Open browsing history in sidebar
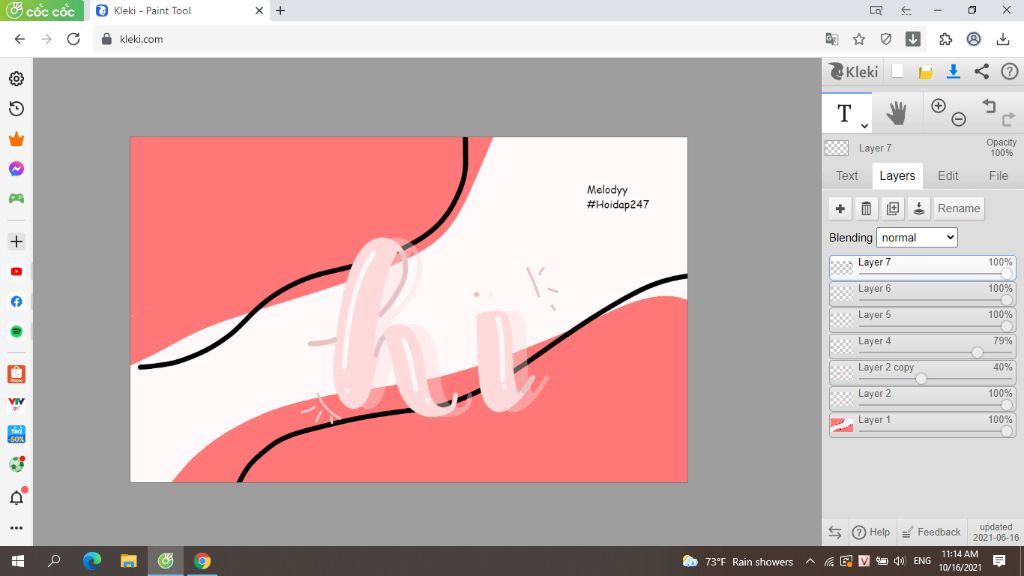Image resolution: width=1024 pixels, height=576 pixels. 16,108
